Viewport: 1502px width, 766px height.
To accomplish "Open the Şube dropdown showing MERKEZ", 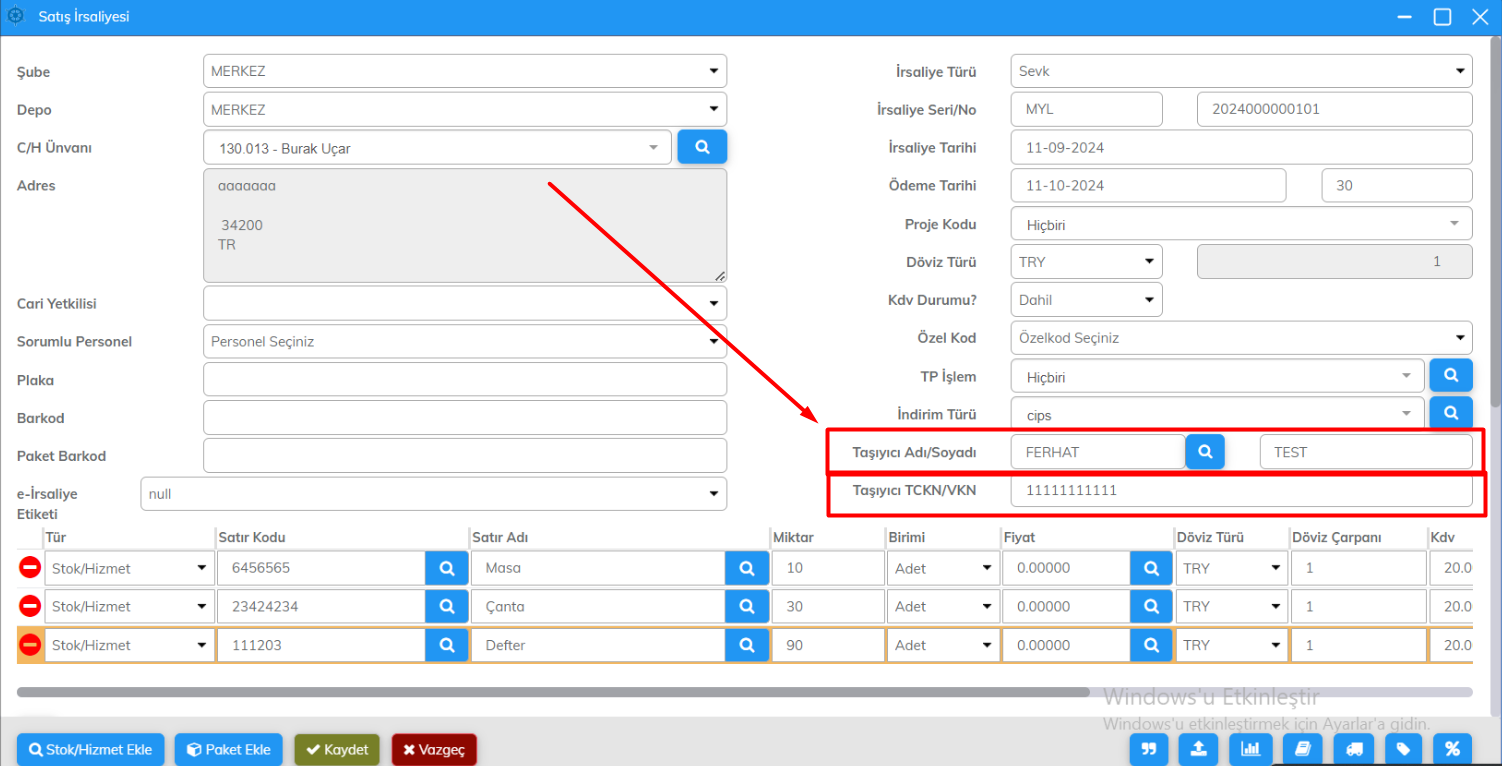I will [x=464, y=71].
